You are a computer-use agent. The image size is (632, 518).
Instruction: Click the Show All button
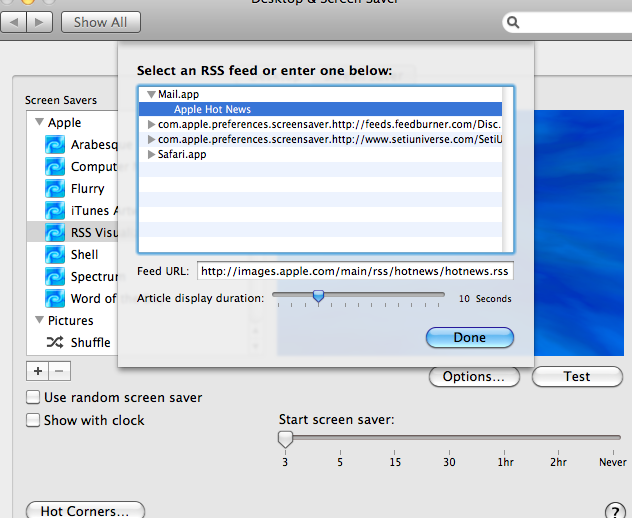[x=100, y=22]
